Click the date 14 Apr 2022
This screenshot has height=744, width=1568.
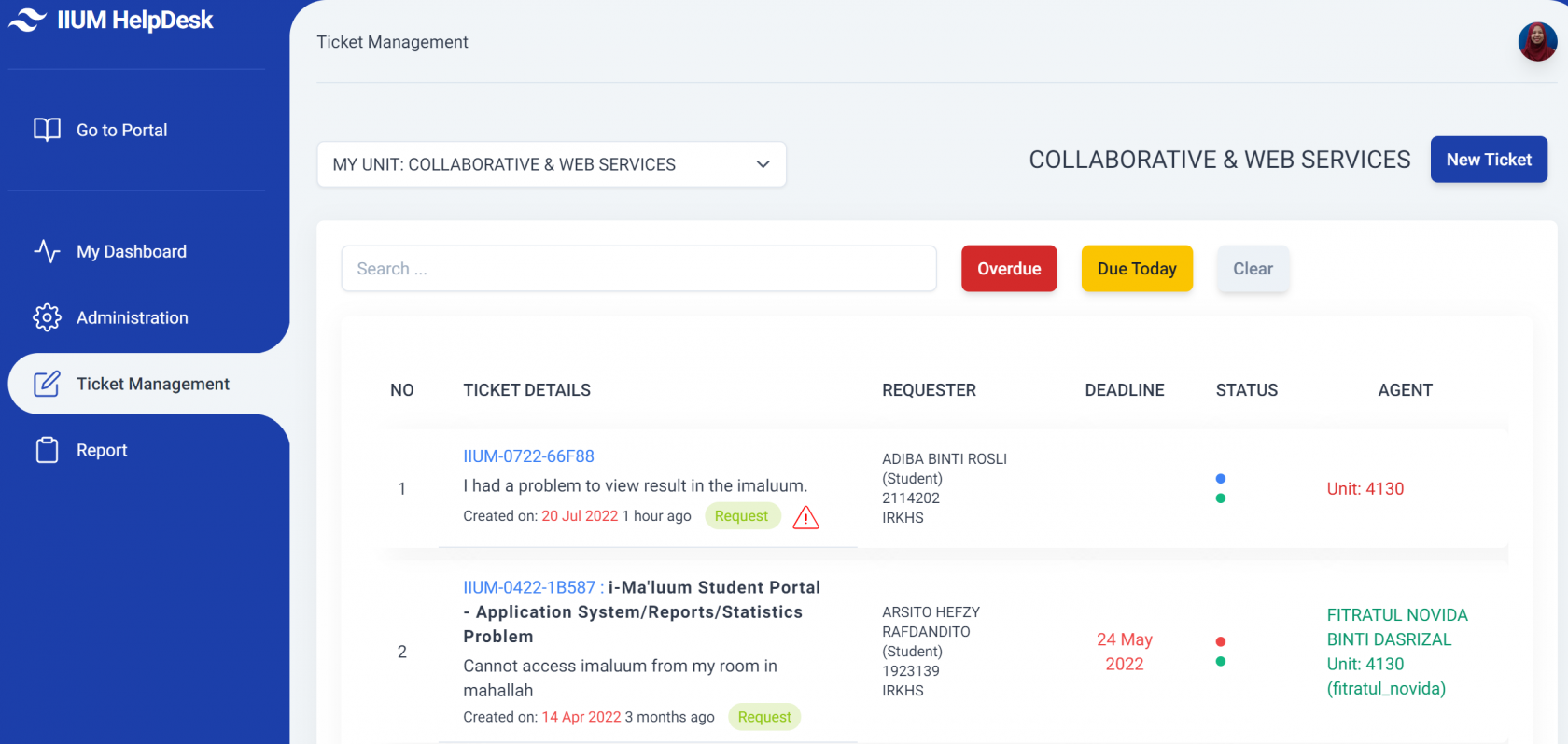tap(581, 717)
